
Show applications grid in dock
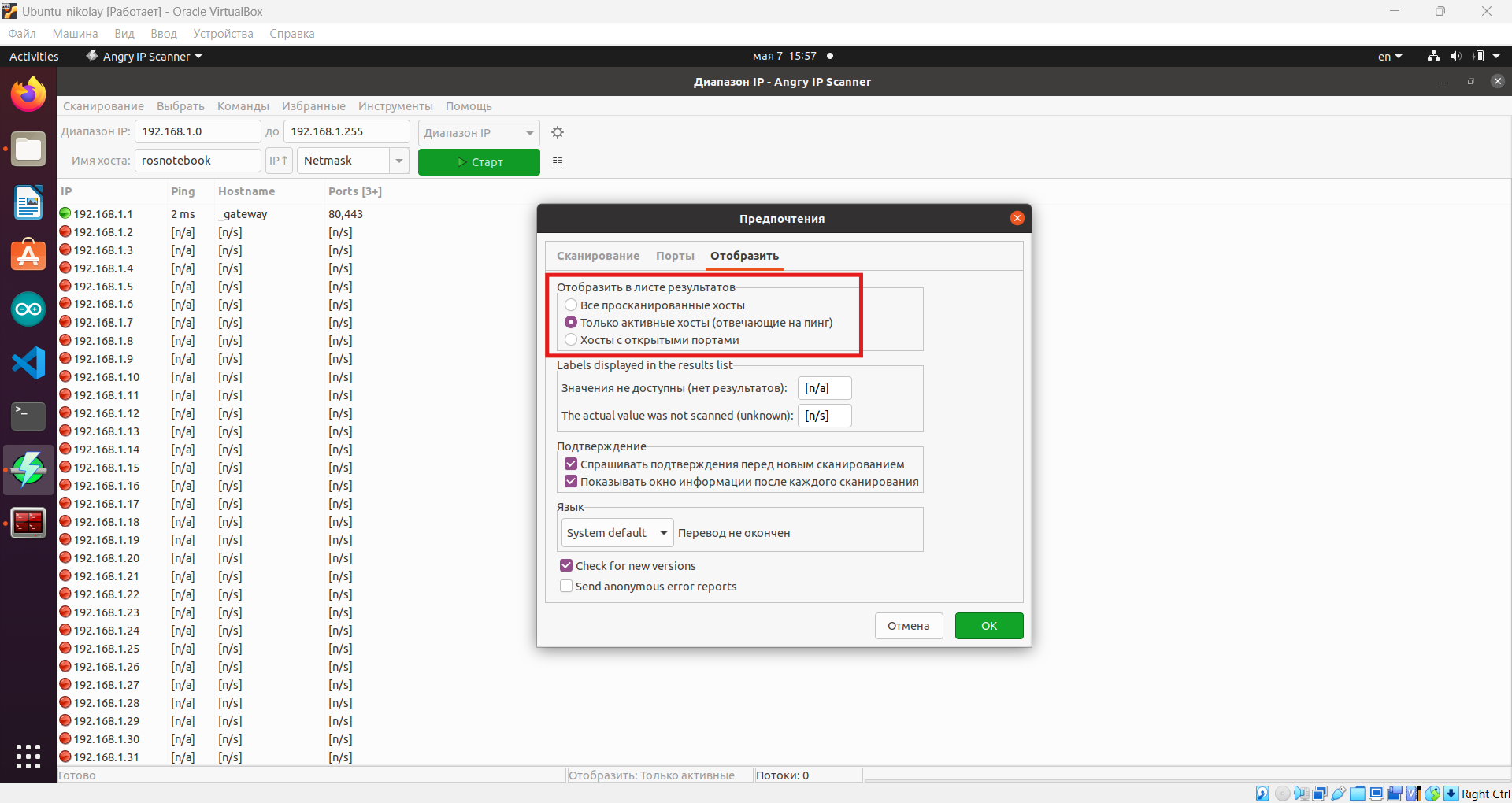tap(28, 757)
